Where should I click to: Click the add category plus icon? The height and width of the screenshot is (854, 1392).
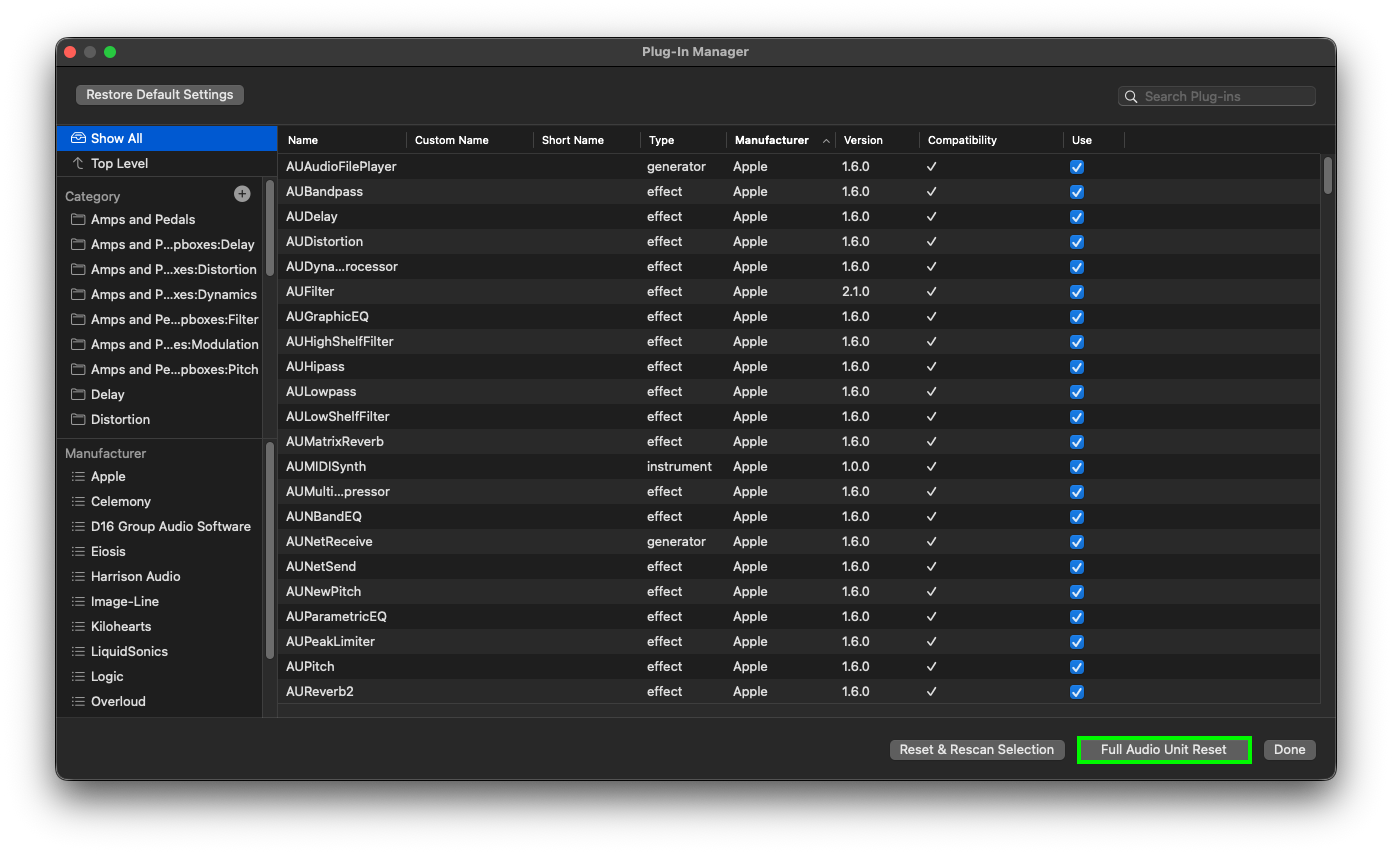(x=242, y=194)
